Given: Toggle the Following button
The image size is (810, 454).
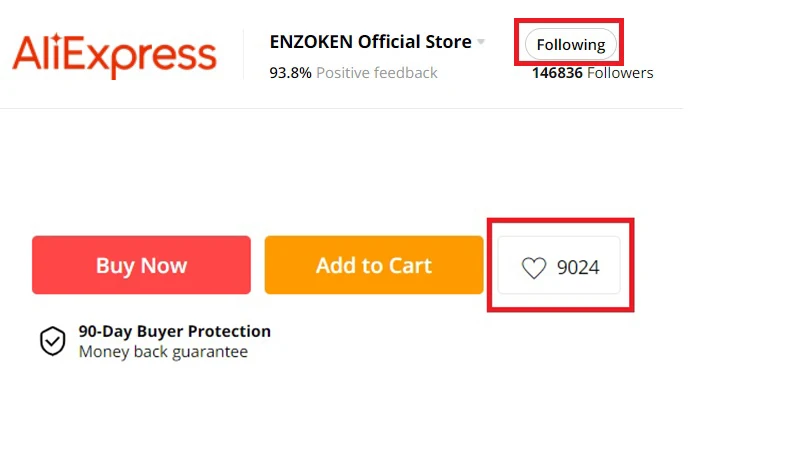Looking at the screenshot, I should coord(570,44).
